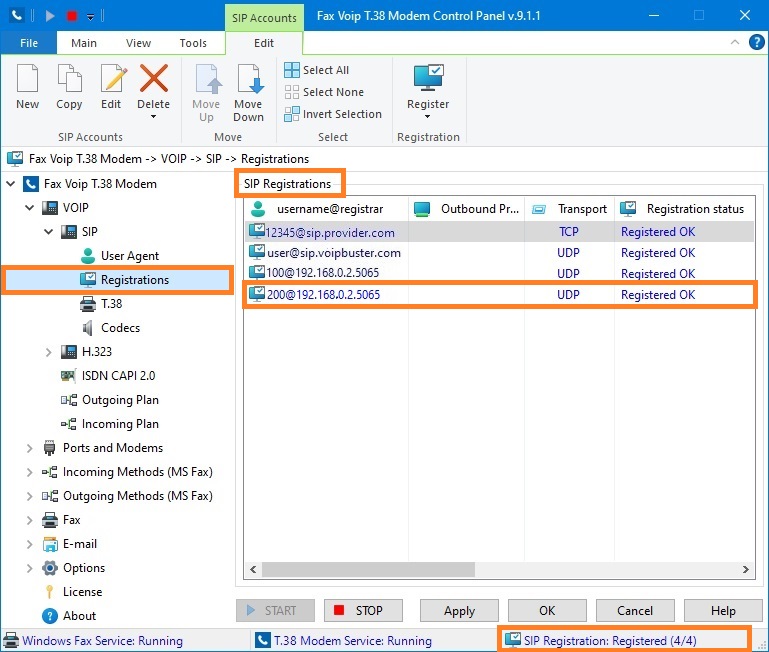Collapse the SIP tree node
Screen dimensions: 769x652
point(49,232)
